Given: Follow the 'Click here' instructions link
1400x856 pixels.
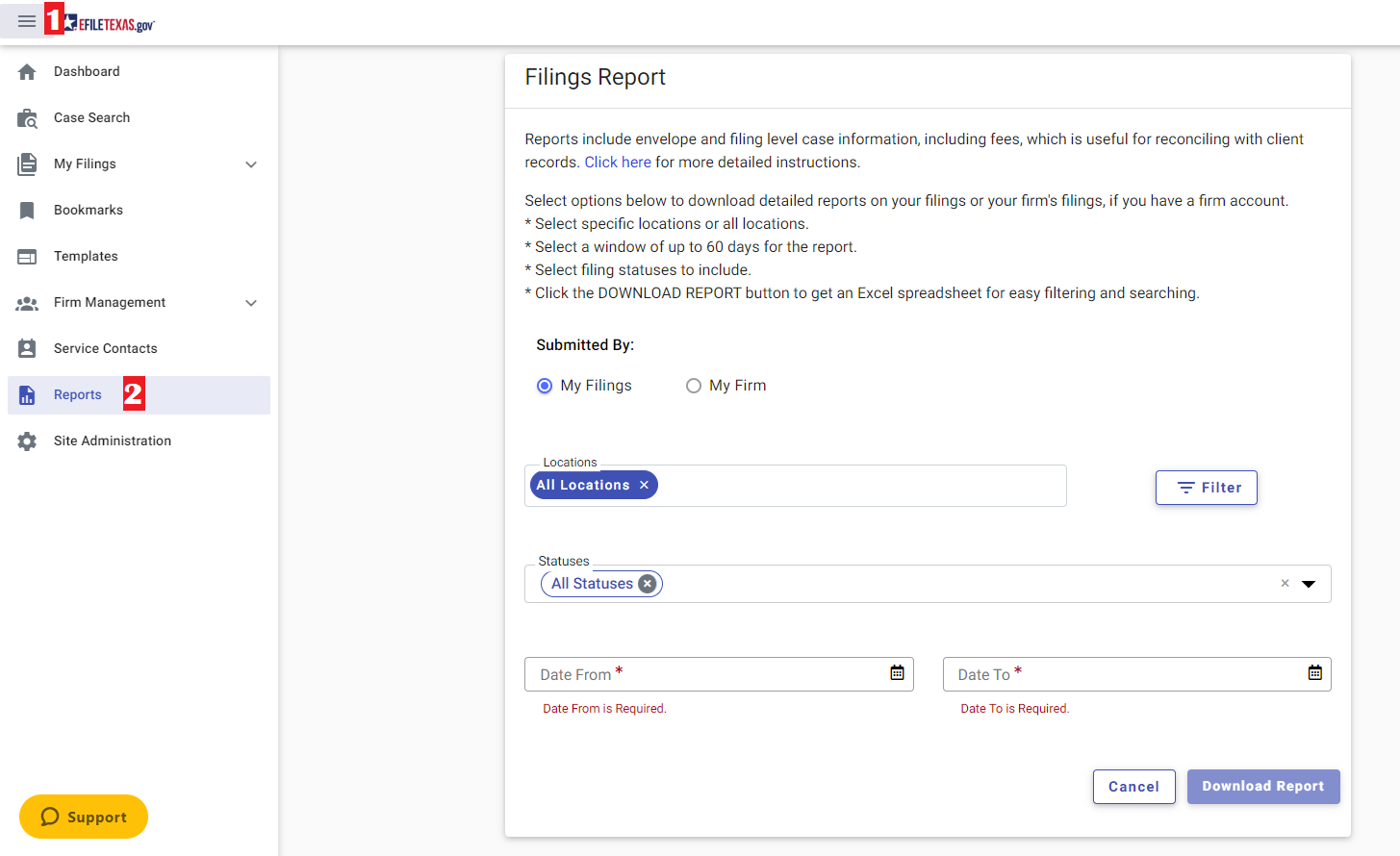Looking at the screenshot, I should [x=618, y=163].
